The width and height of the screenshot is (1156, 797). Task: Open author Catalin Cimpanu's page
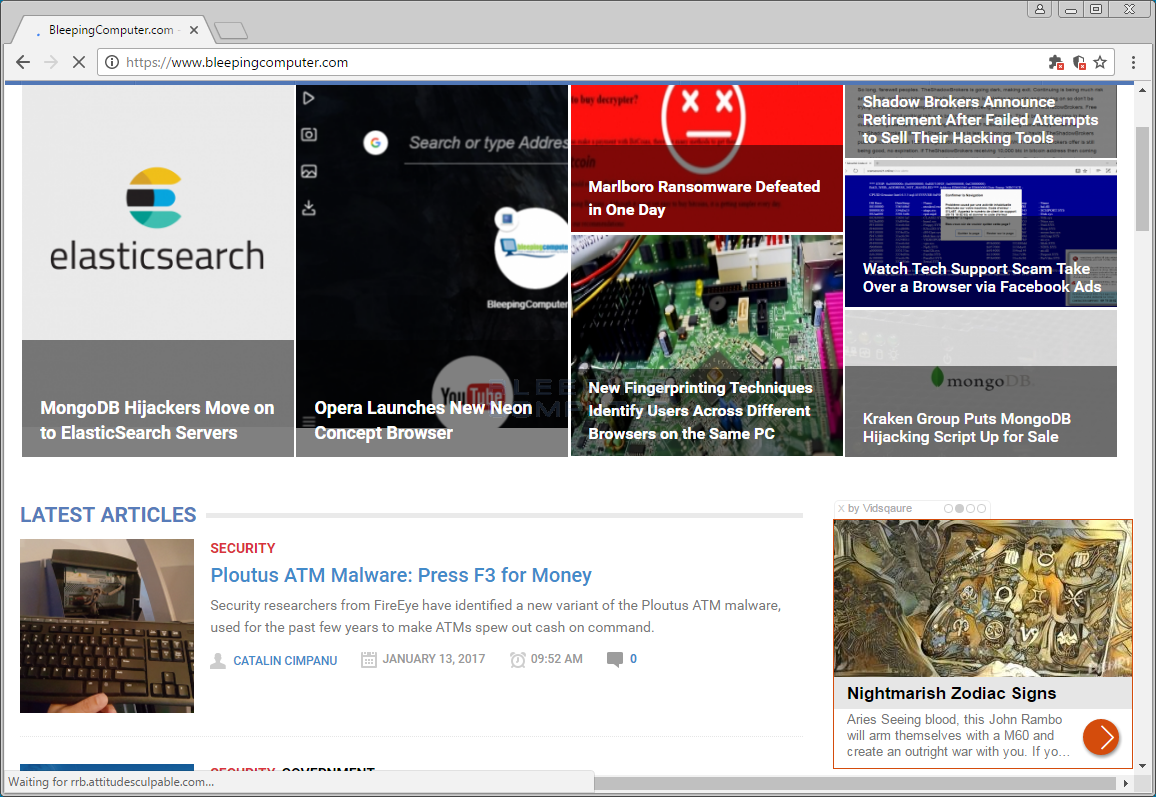(x=285, y=660)
